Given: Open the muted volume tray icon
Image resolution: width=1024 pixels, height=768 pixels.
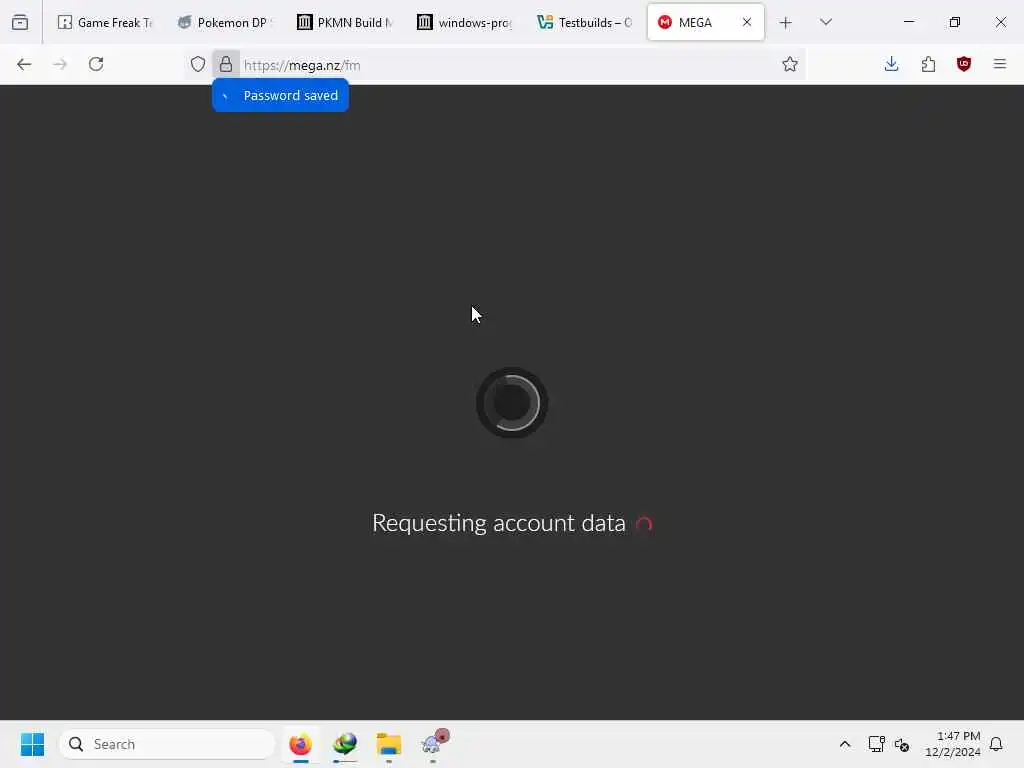Looking at the screenshot, I should 903,744.
